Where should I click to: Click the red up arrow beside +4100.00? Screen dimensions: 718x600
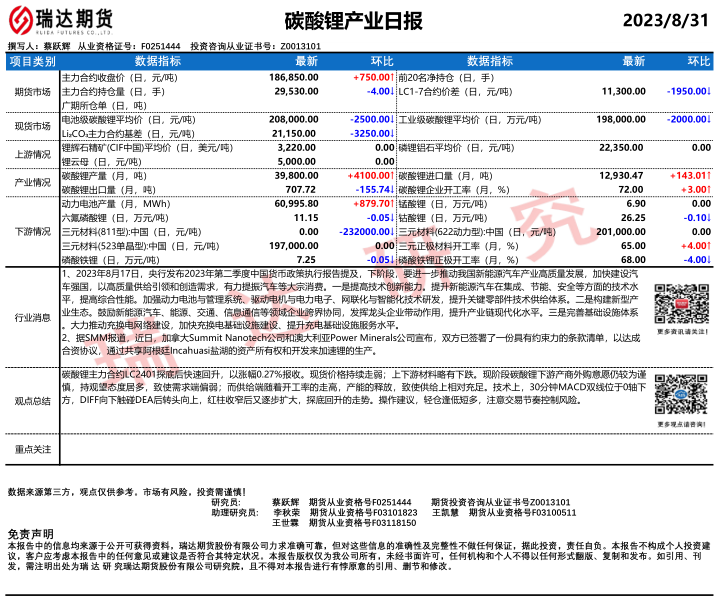pos(393,175)
